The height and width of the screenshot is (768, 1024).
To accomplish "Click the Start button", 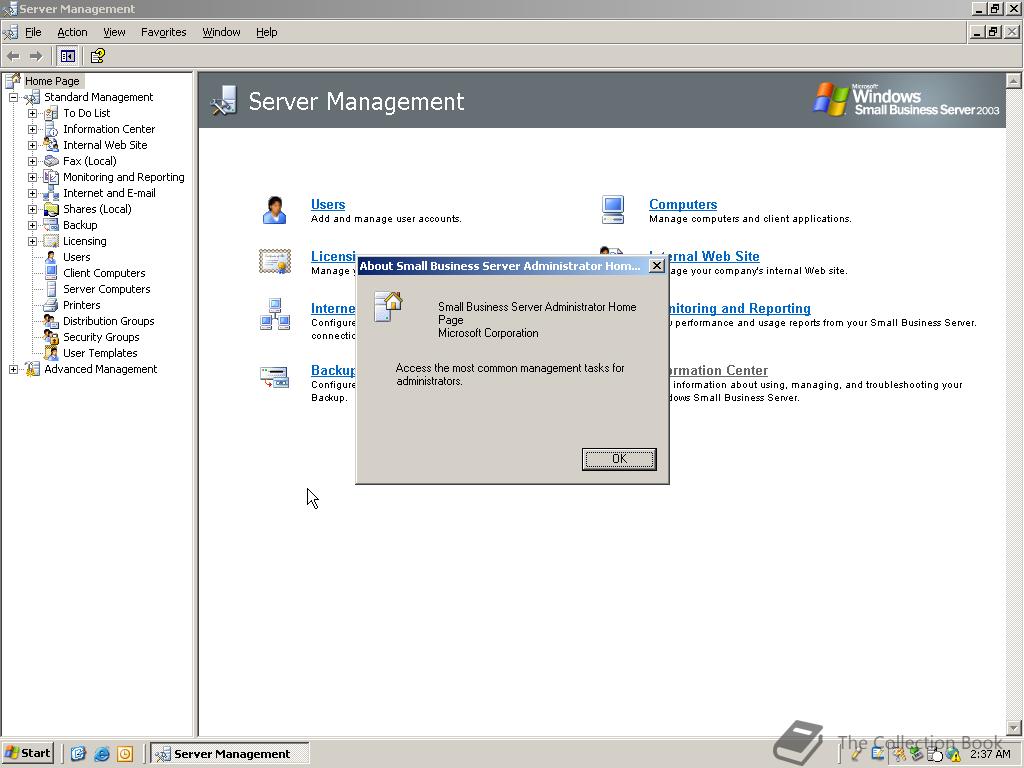I will pyautogui.click(x=27, y=753).
